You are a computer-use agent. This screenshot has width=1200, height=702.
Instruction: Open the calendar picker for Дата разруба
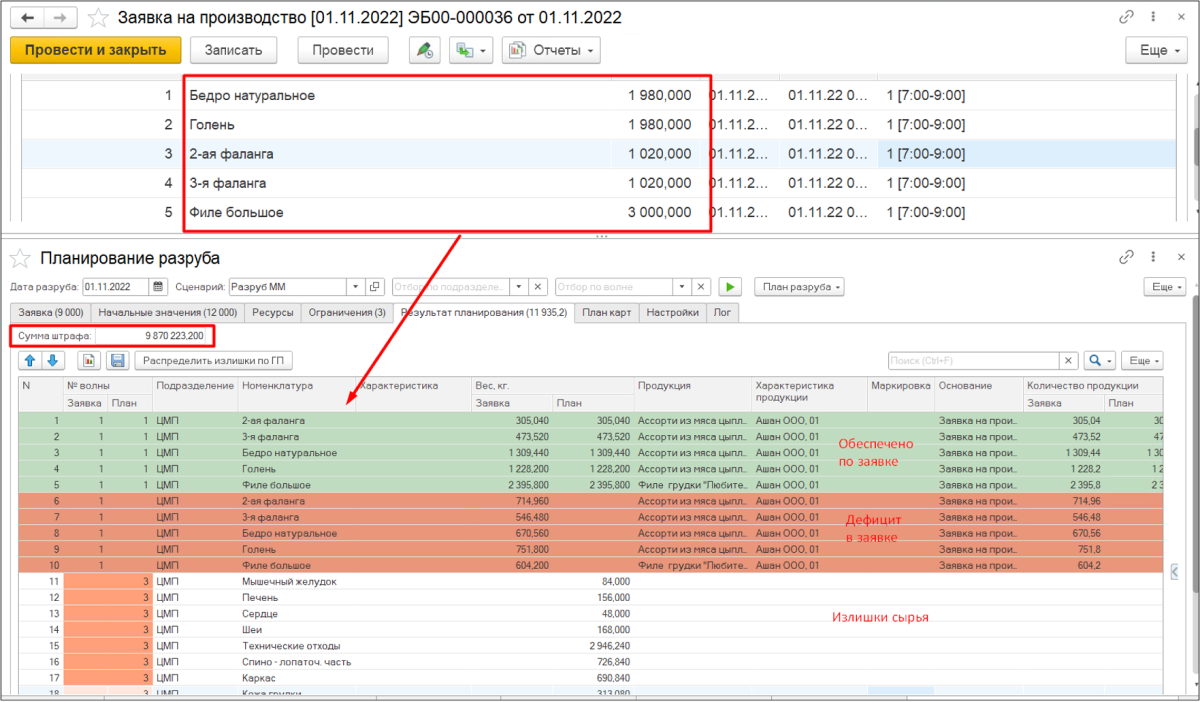pyautogui.click(x=158, y=287)
